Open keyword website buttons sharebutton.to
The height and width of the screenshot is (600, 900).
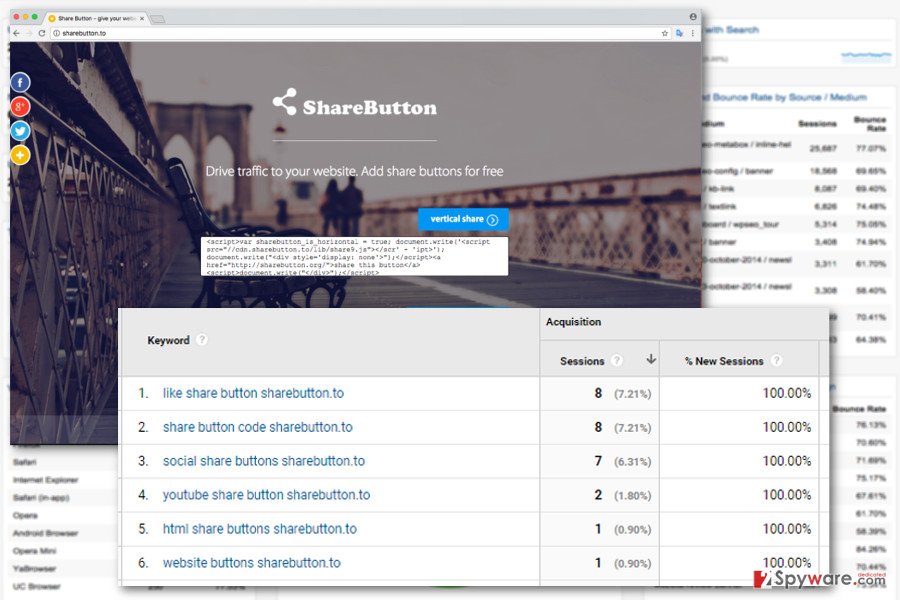(x=251, y=563)
